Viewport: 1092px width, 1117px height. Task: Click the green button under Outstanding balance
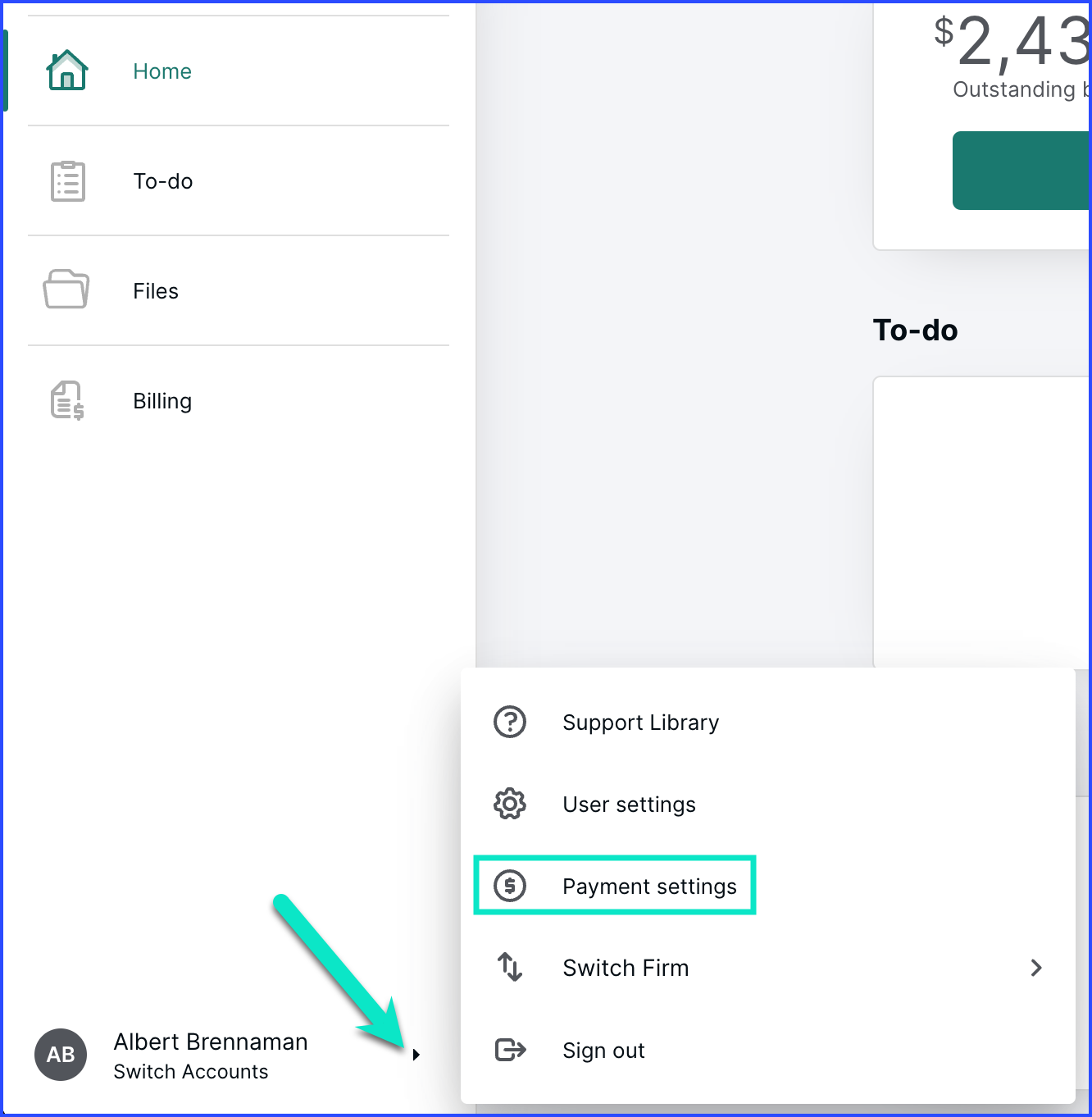coord(1021,171)
